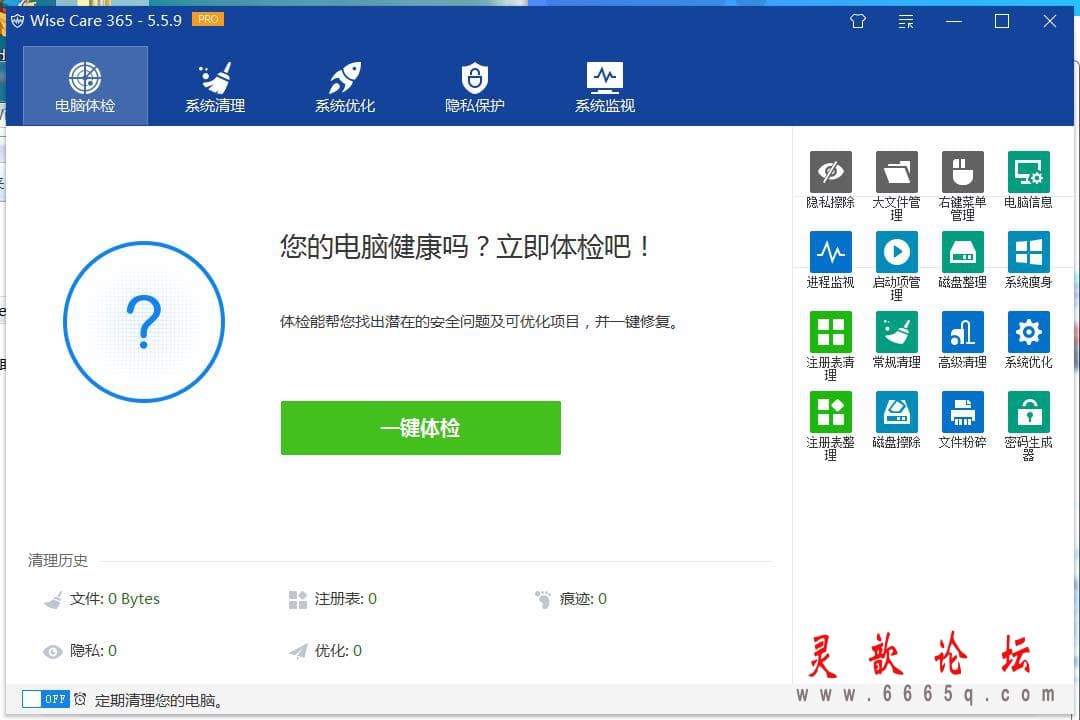Click the 优化: 0 history entry

[325, 650]
